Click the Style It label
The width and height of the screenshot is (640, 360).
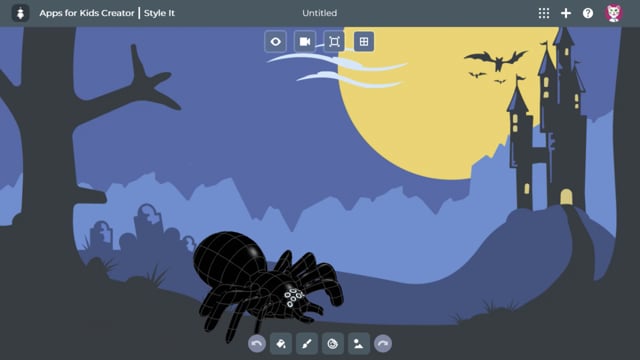click(159, 13)
